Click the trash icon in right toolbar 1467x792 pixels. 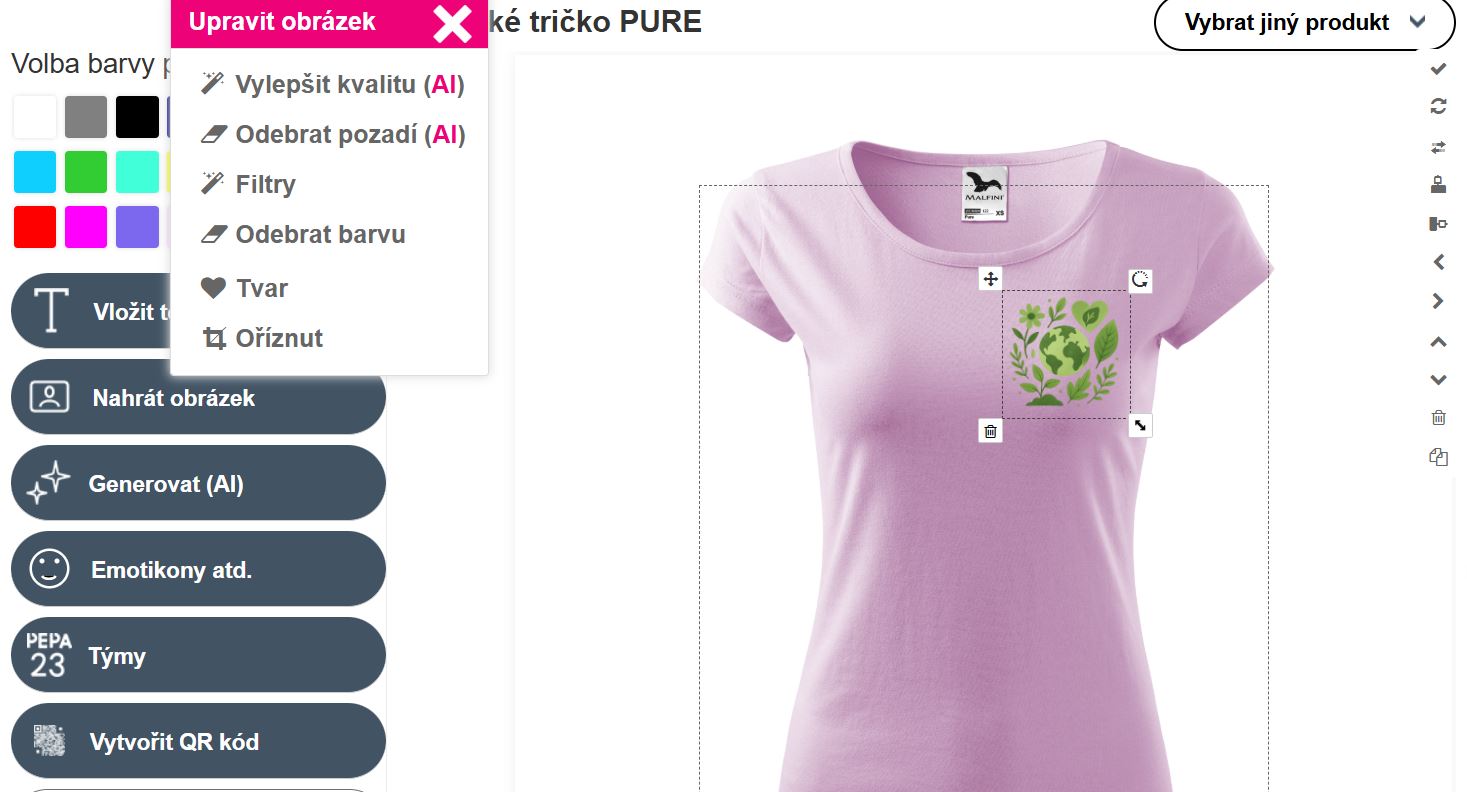(x=1438, y=418)
